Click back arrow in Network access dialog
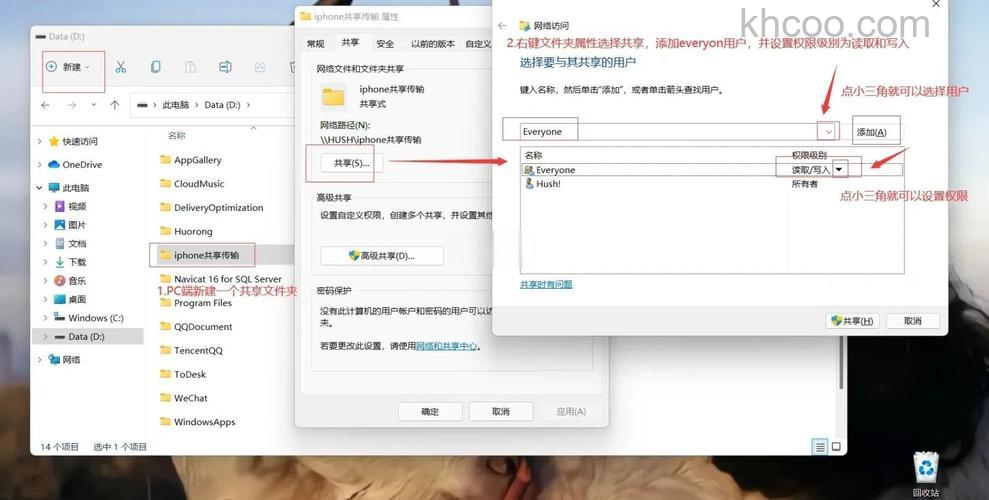 (502, 26)
